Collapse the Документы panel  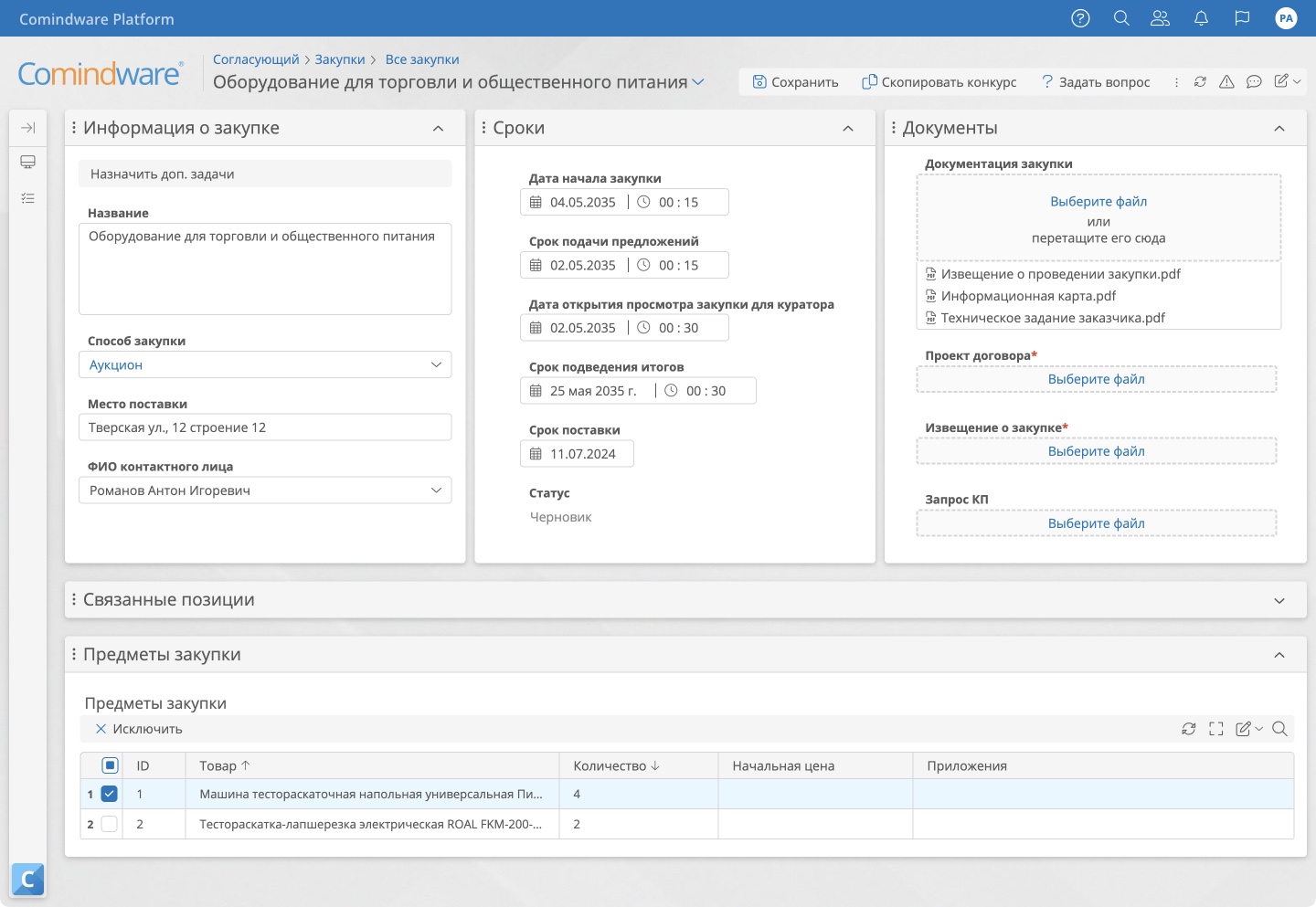coord(1279,129)
